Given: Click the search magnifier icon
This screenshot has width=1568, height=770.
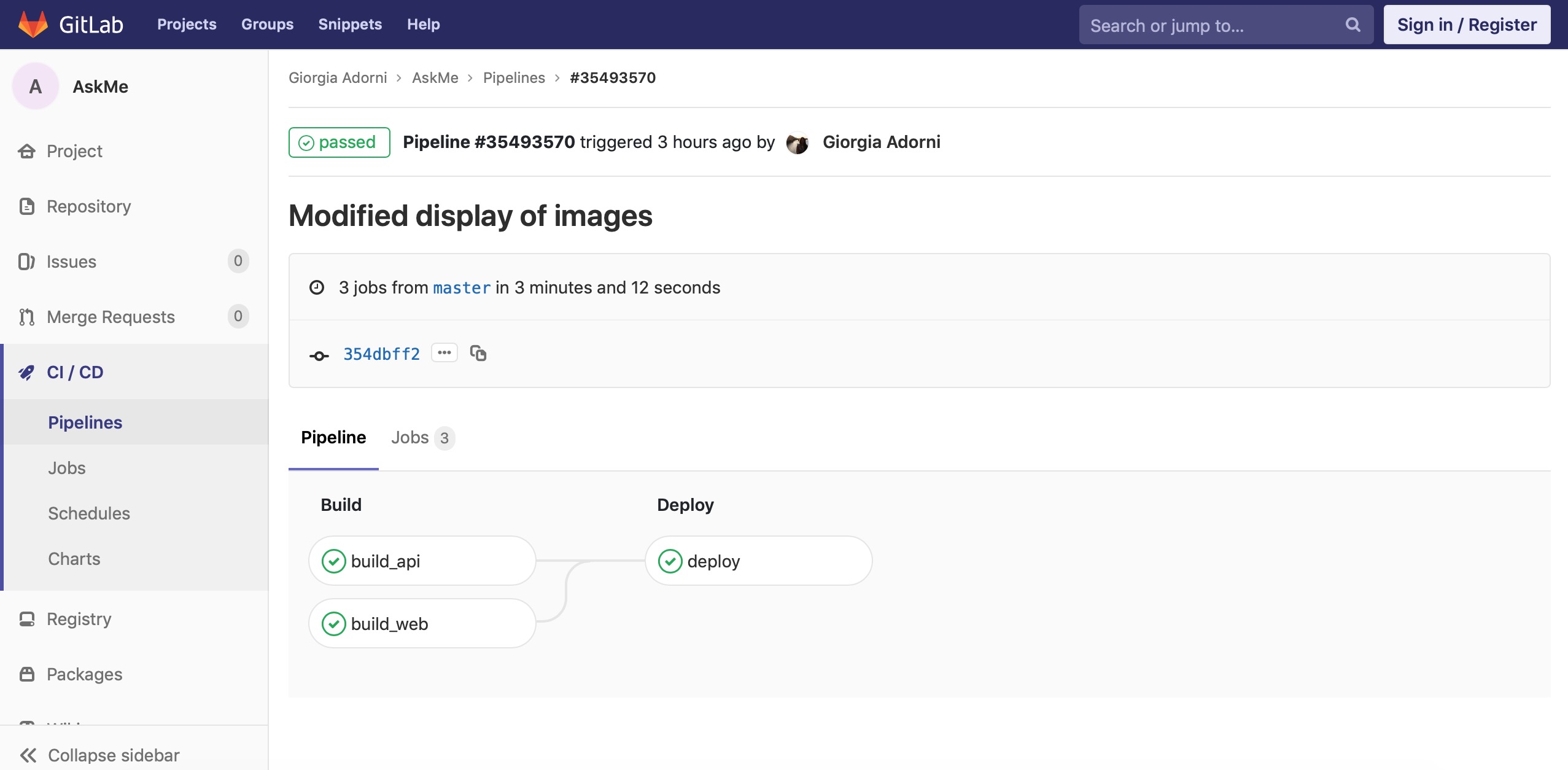Looking at the screenshot, I should pyautogui.click(x=1353, y=25).
